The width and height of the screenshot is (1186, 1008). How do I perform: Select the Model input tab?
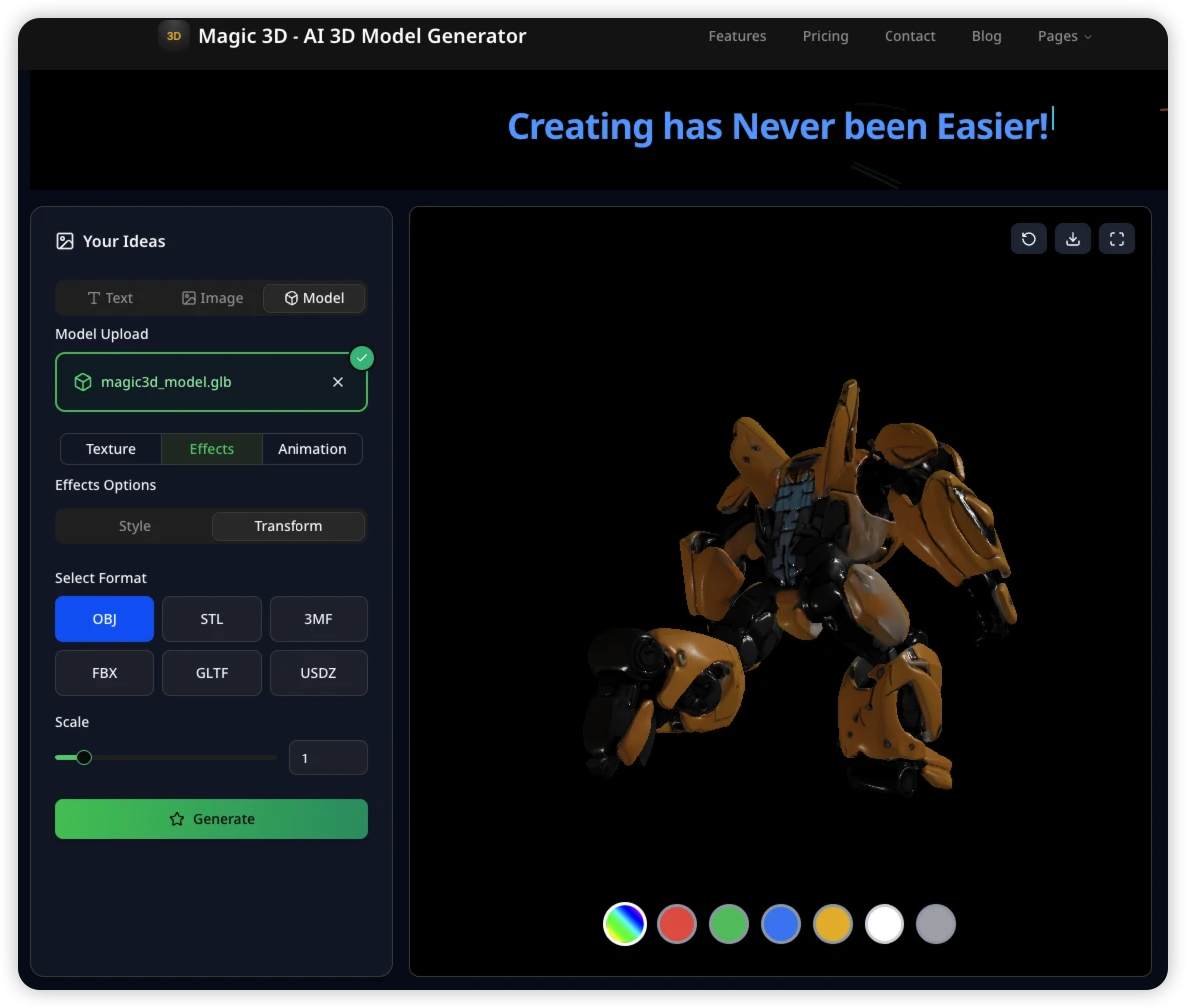point(313,298)
